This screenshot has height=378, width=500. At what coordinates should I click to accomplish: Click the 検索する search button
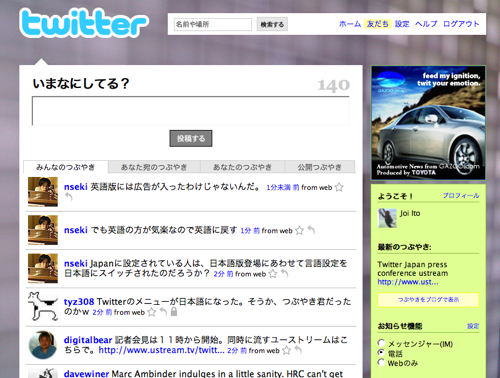pyautogui.click(x=272, y=24)
